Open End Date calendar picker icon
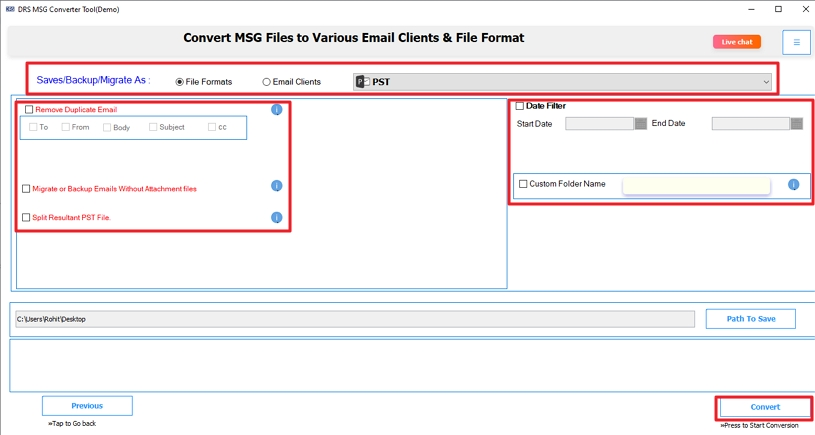815x435 pixels. pyautogui.click(x=797, y=124)
